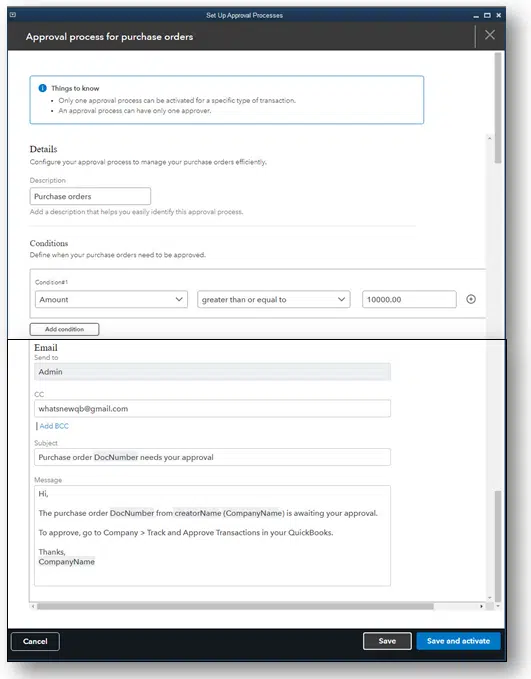Click the vertical scrollbar thumb at top right
This screenshot has height=679, width=531.
498,107
